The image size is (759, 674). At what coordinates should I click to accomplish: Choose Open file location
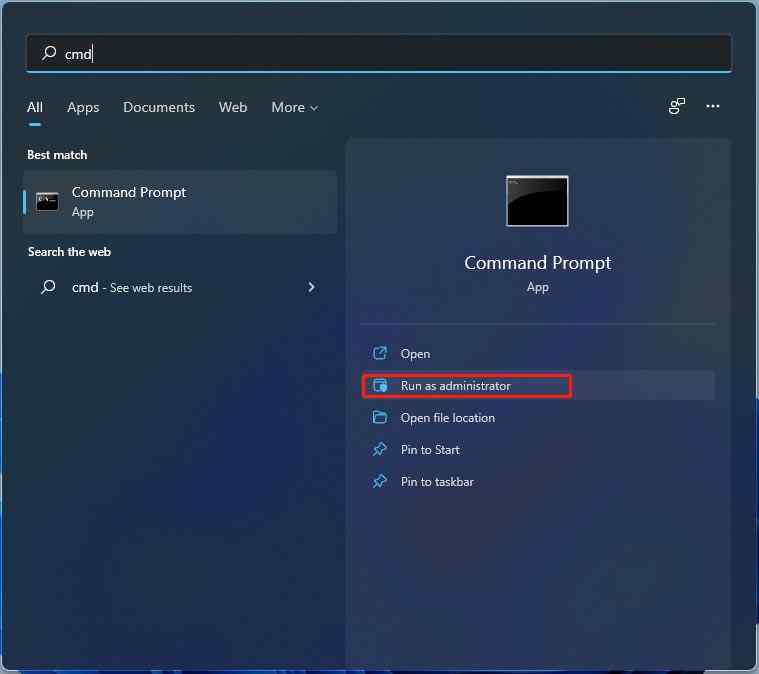[x=537, y=417]
